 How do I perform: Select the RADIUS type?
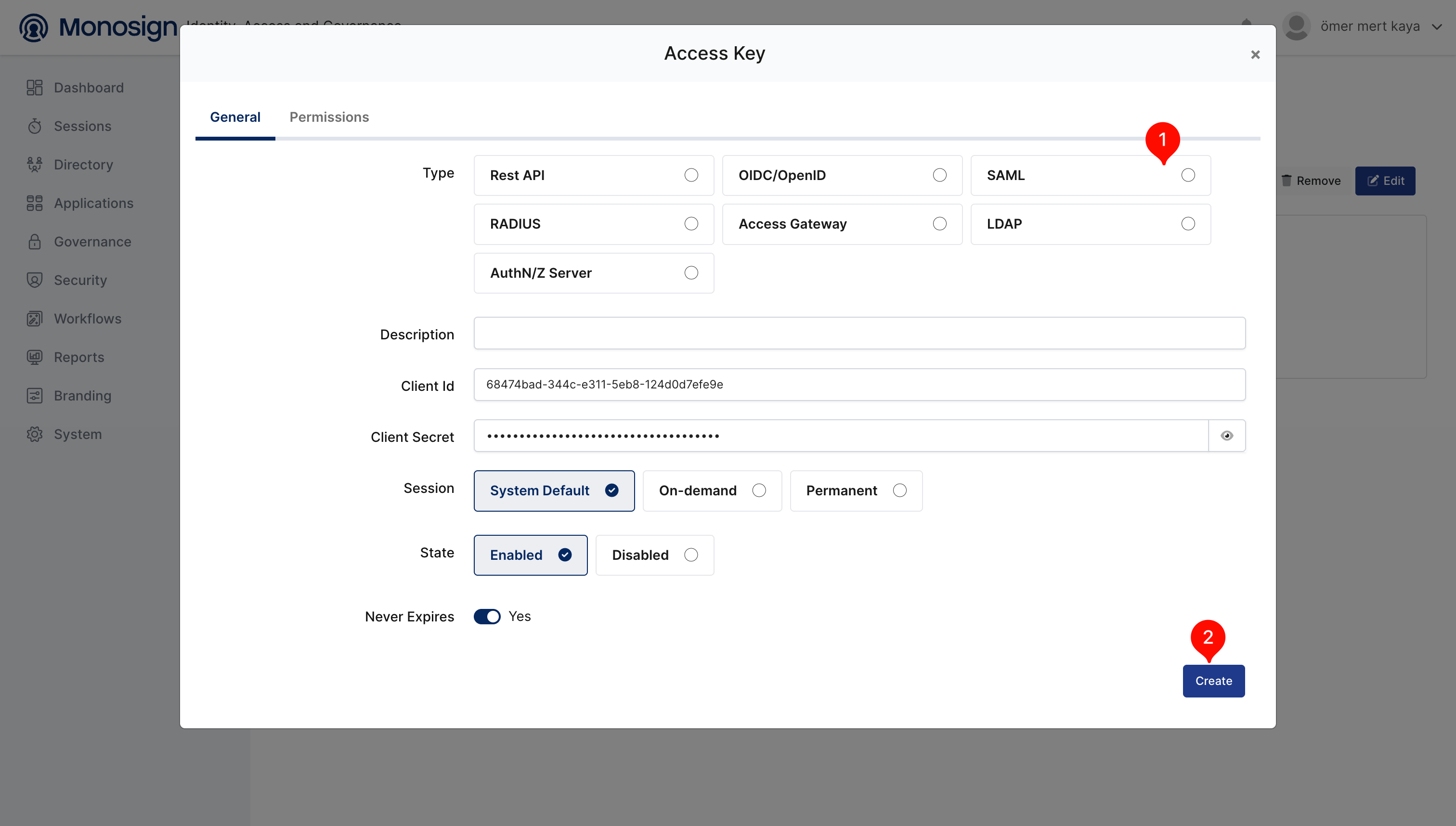click(x=594, y=224)
